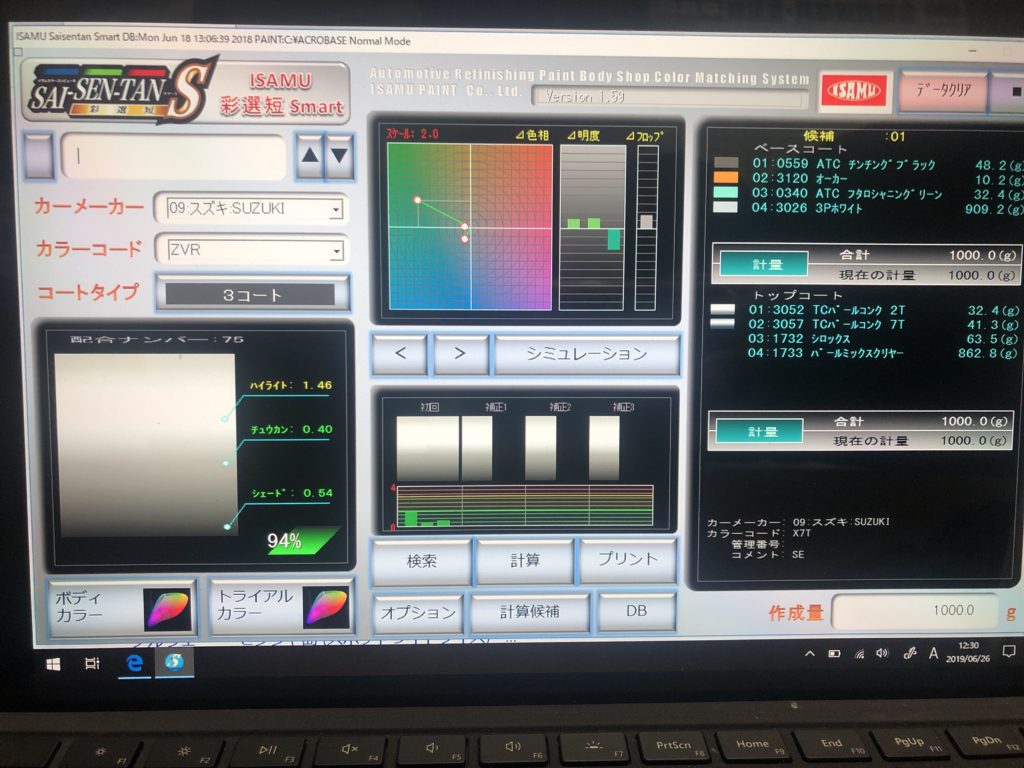The height and width of the screenshot is (768, 1024).
Task: Open Task View on the taskbar
Action: 93,664
